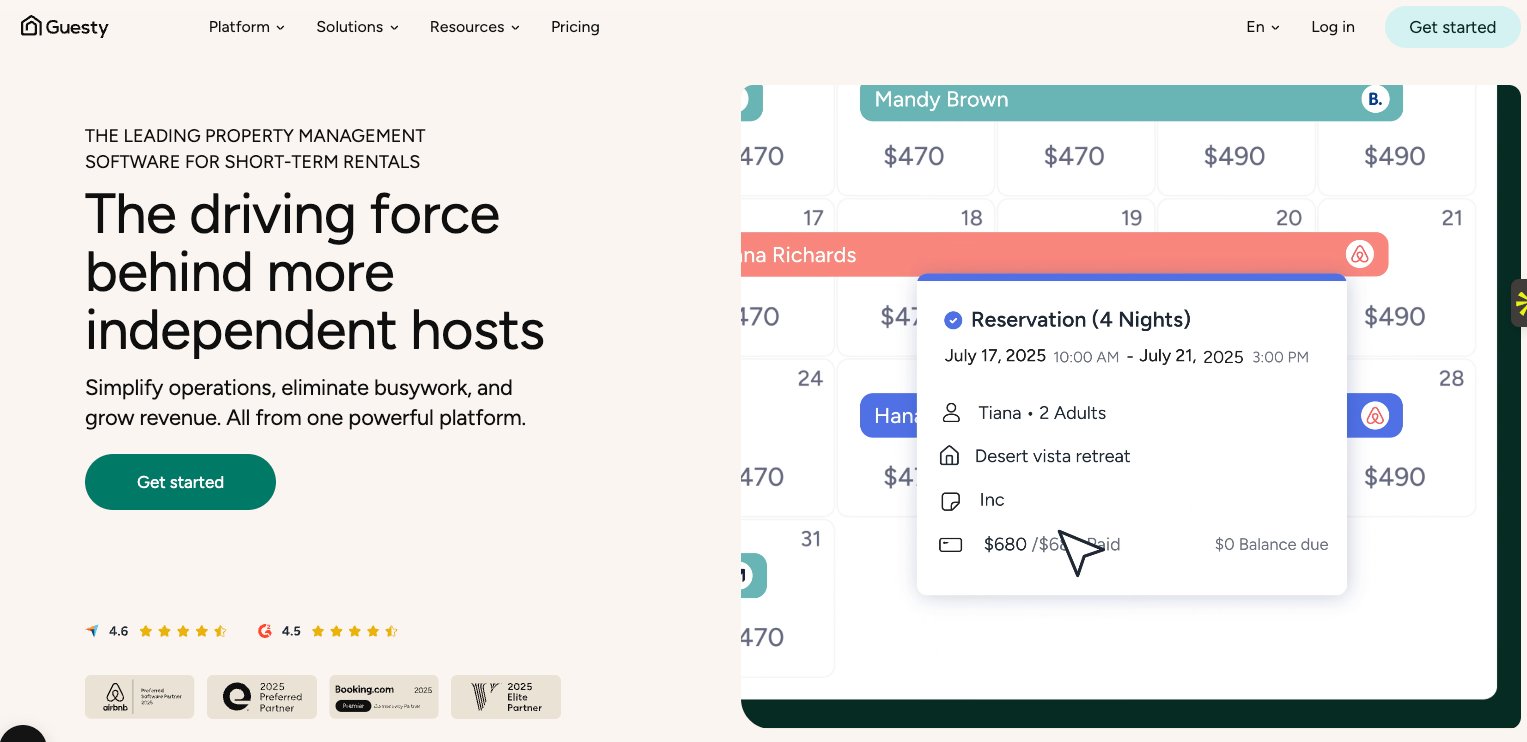Screen dimensions: 1527x742
Task: Go to the Pricing page
Action: 575,27
